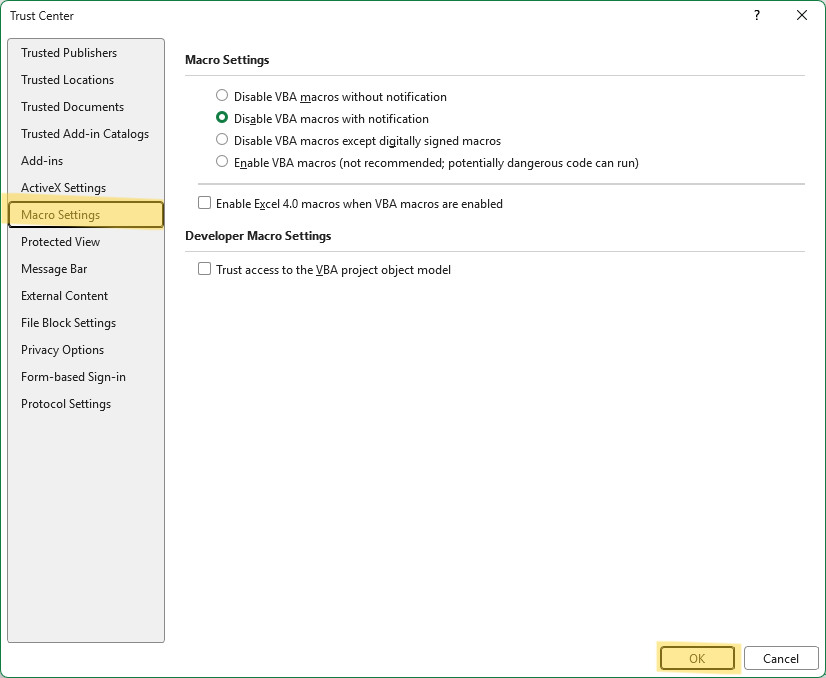Go to Trusted Documents settings
This screenshot has width=826, height=678.
pos(72,107)
